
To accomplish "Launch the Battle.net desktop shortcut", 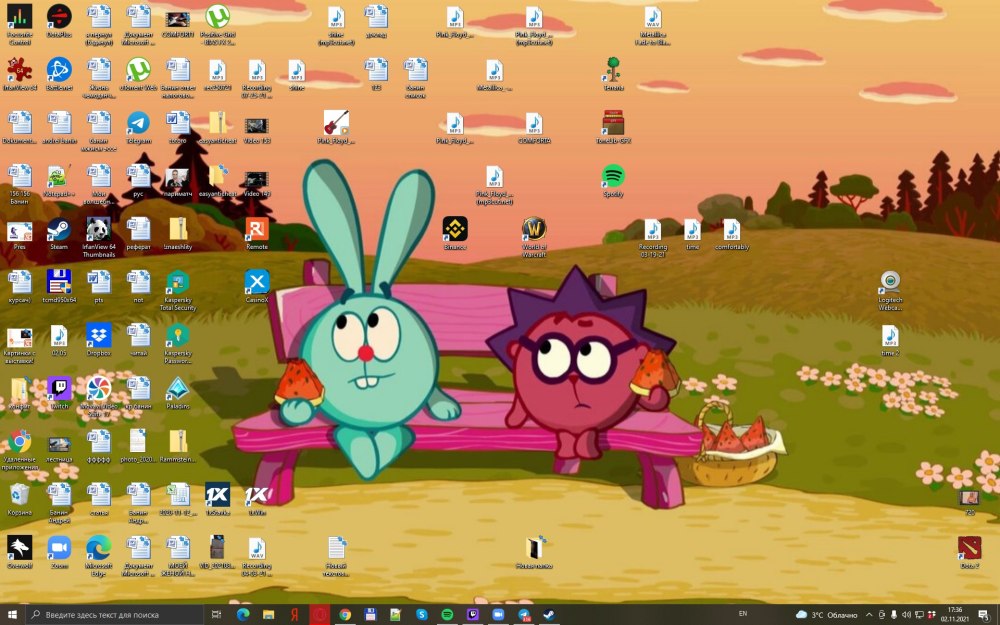I will 59,74.
